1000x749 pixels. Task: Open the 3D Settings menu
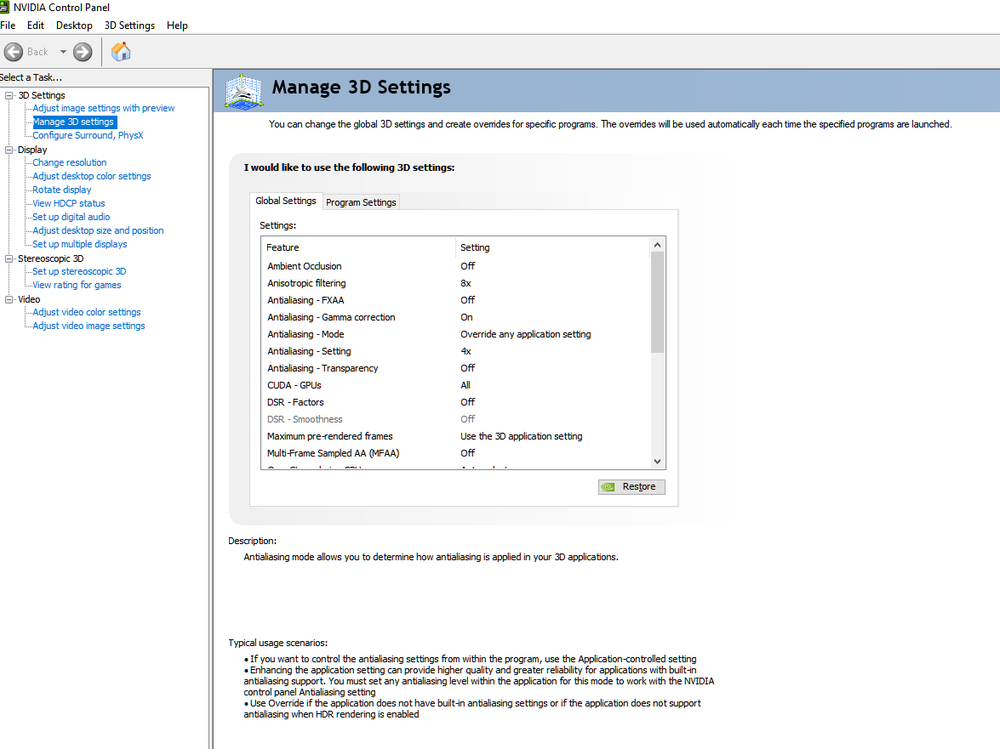[129, 26]
